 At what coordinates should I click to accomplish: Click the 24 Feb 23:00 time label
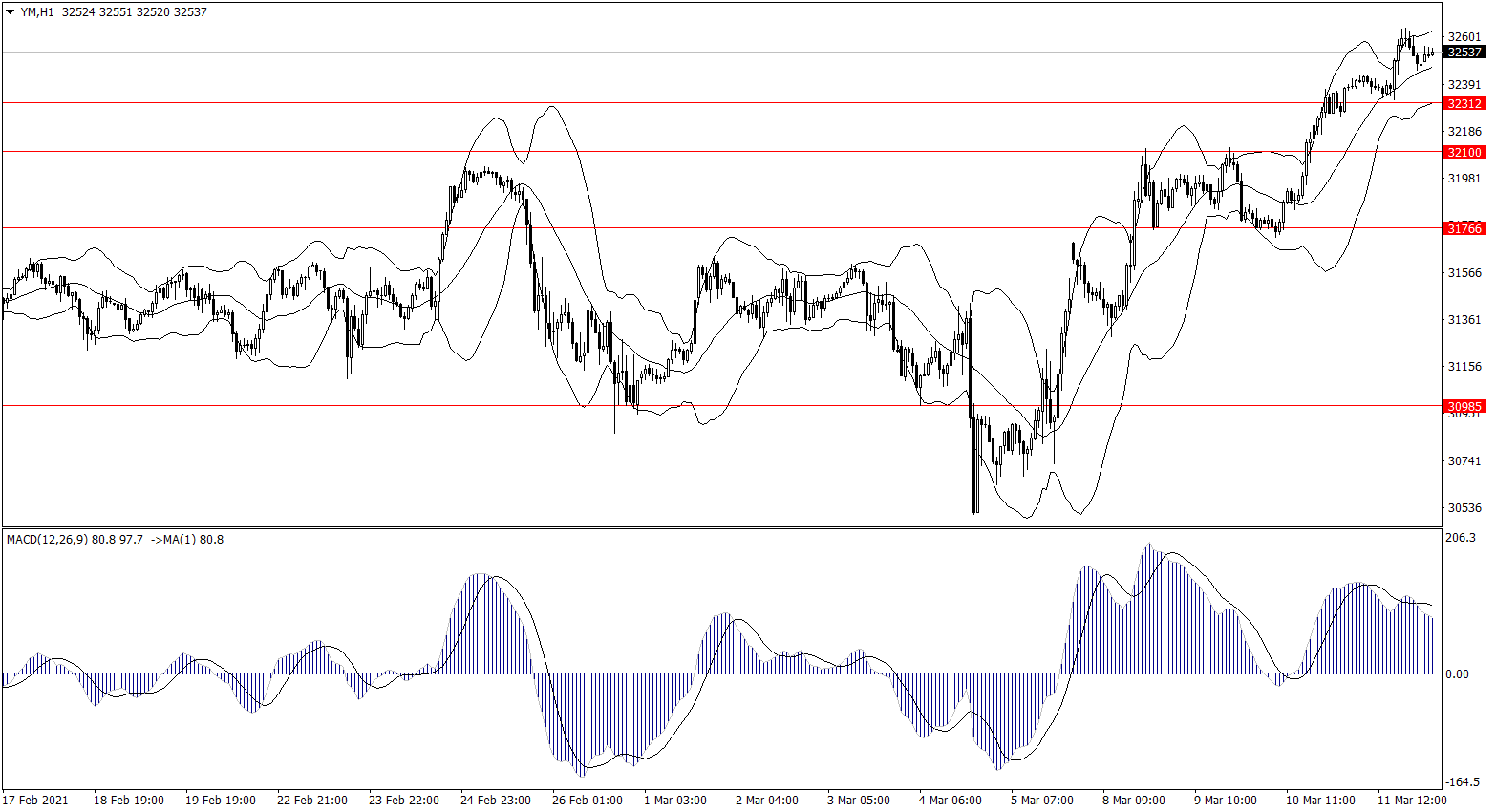495,800
